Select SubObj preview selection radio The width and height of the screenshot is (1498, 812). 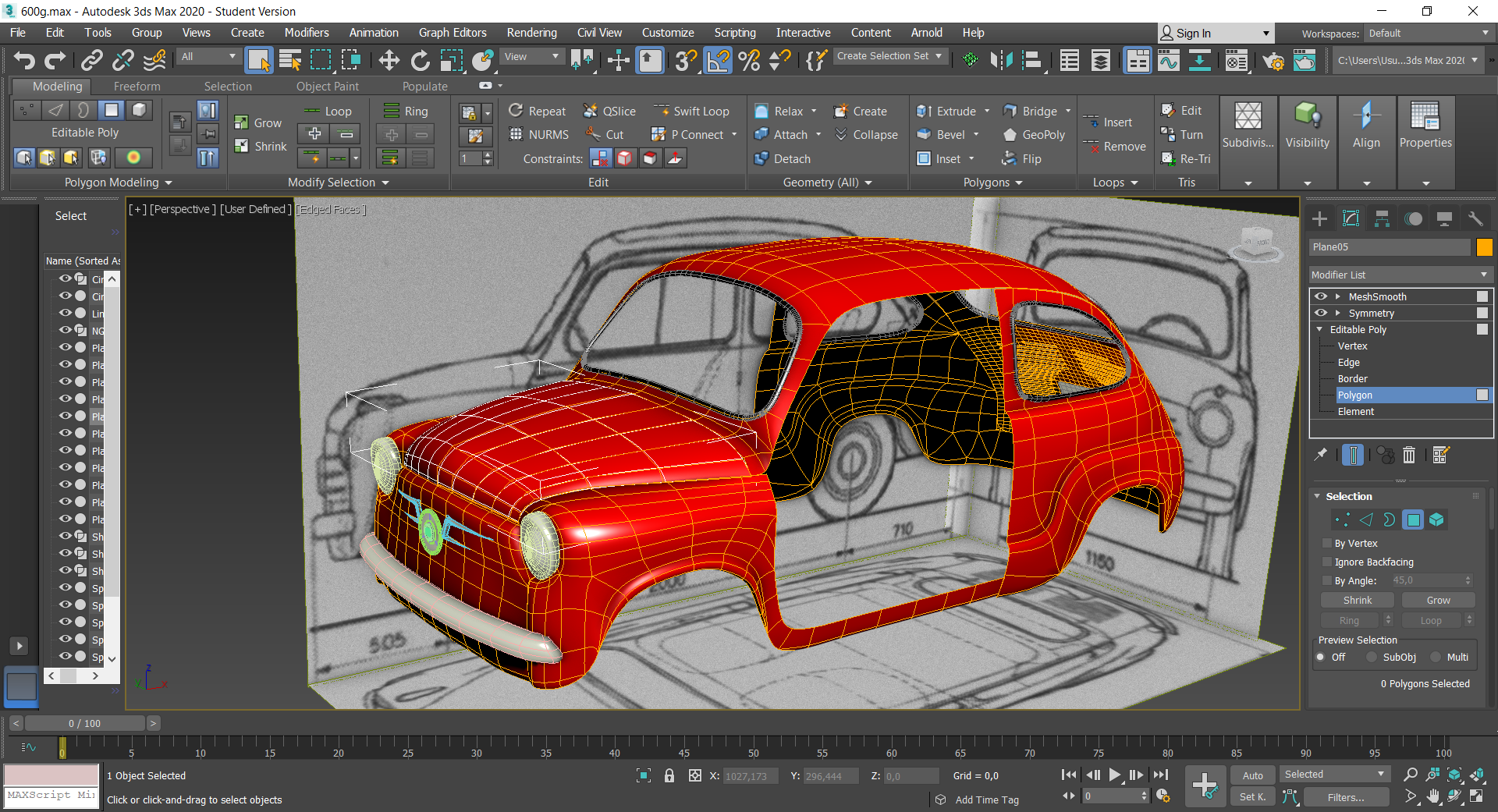1372,658
